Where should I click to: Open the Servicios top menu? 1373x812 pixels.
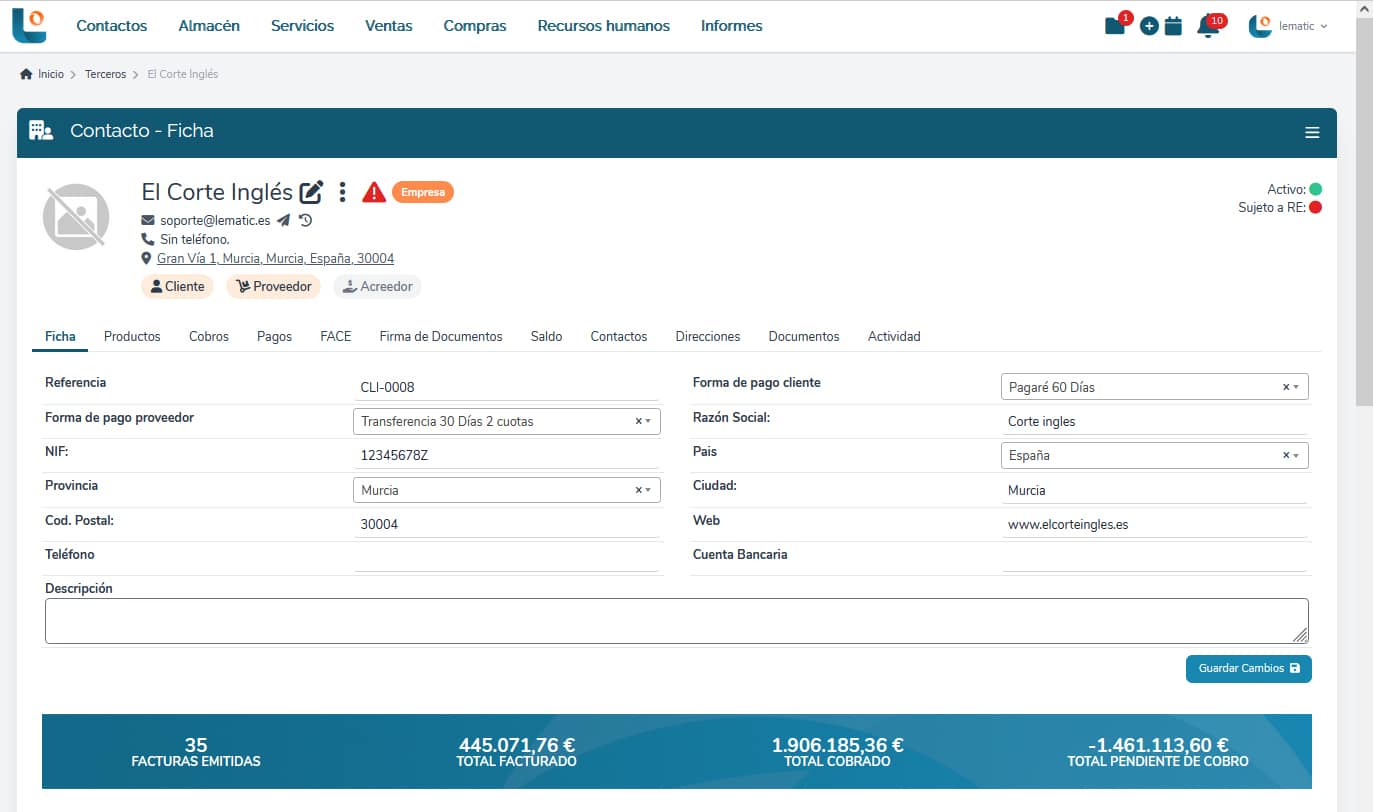[x=302, y=26]
